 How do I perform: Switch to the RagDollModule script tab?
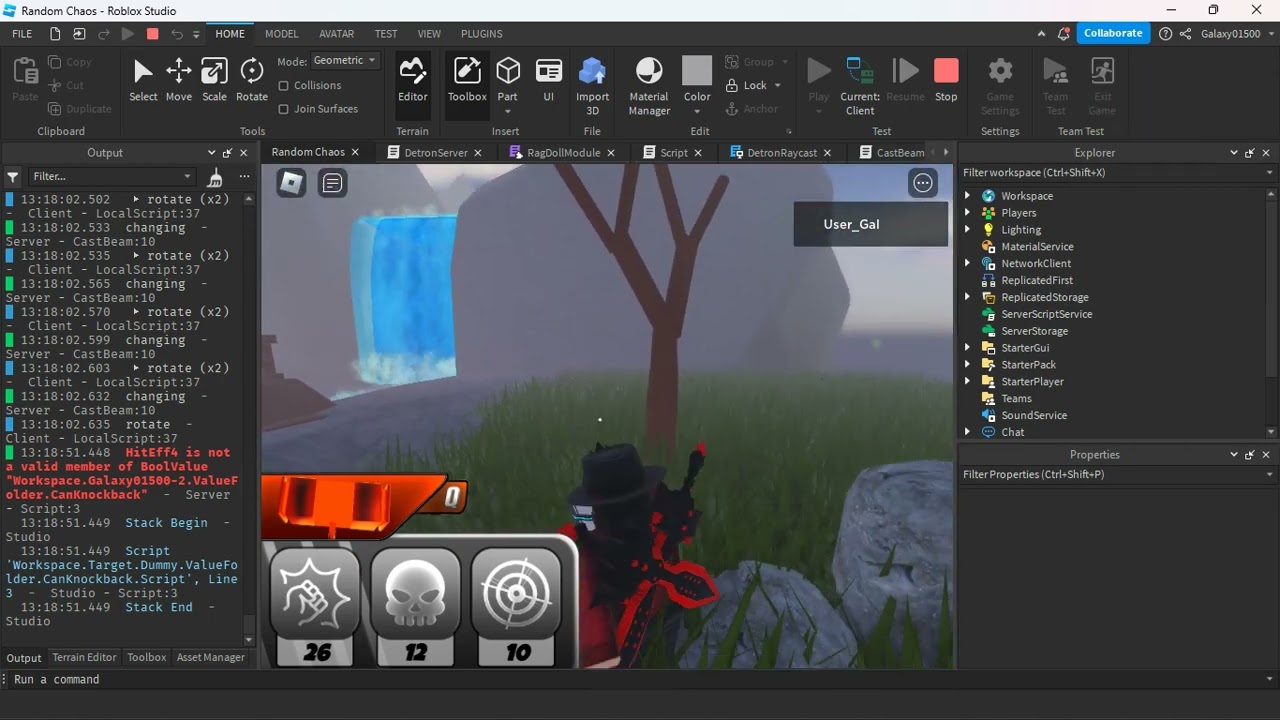(563, 153)
